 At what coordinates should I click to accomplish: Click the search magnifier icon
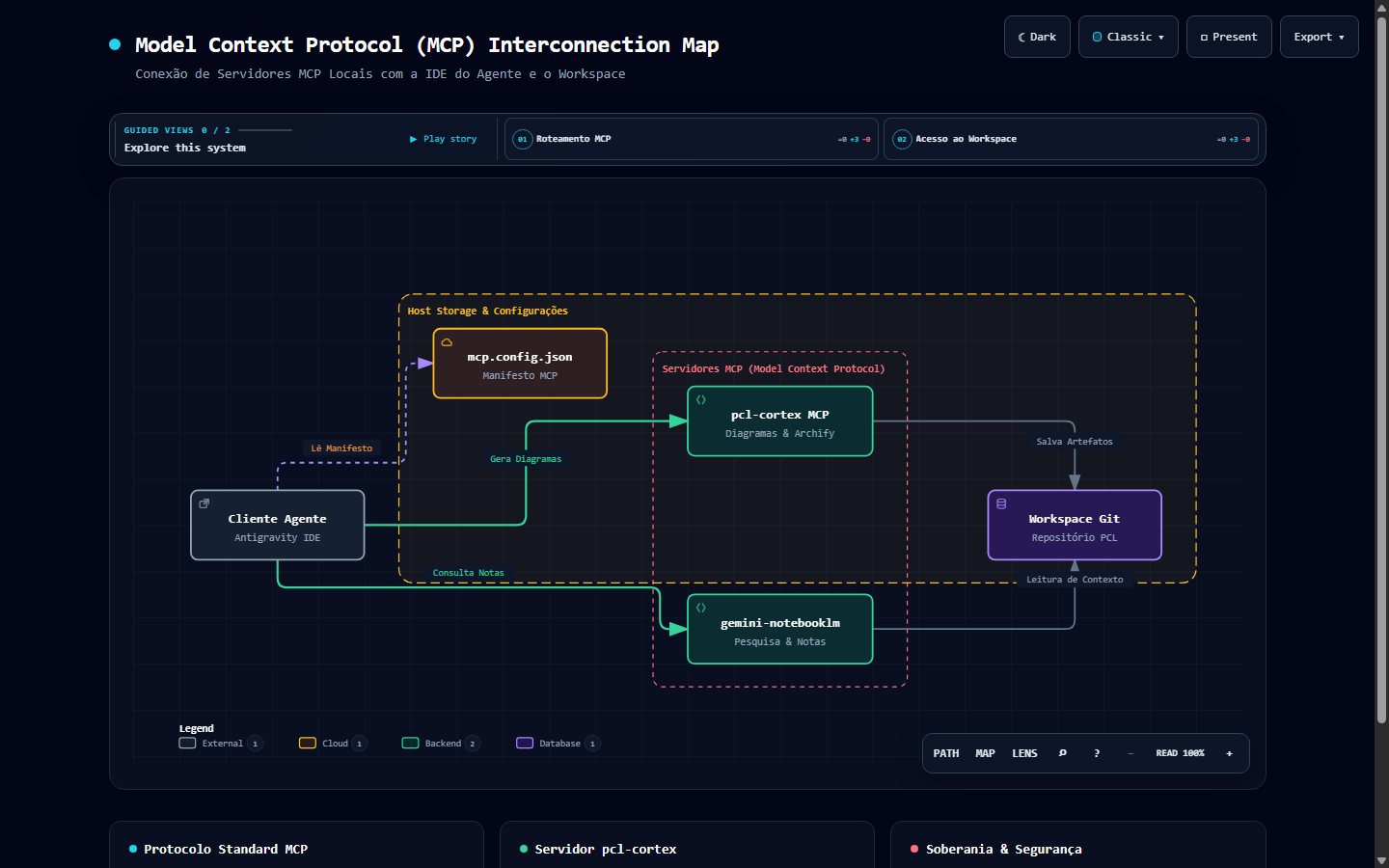[x=1063, y=753]
